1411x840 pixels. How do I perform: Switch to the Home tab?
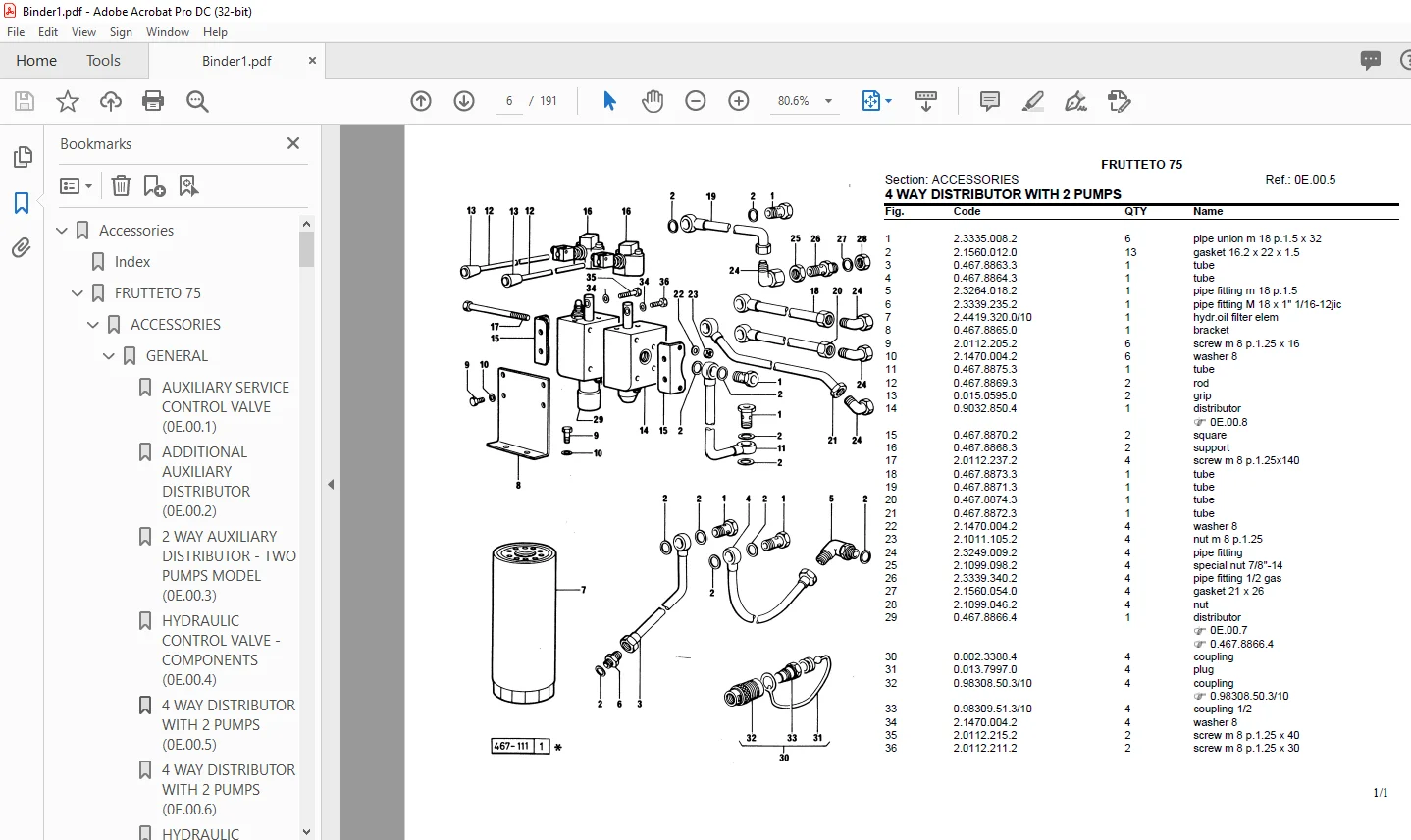click(36, 61)
